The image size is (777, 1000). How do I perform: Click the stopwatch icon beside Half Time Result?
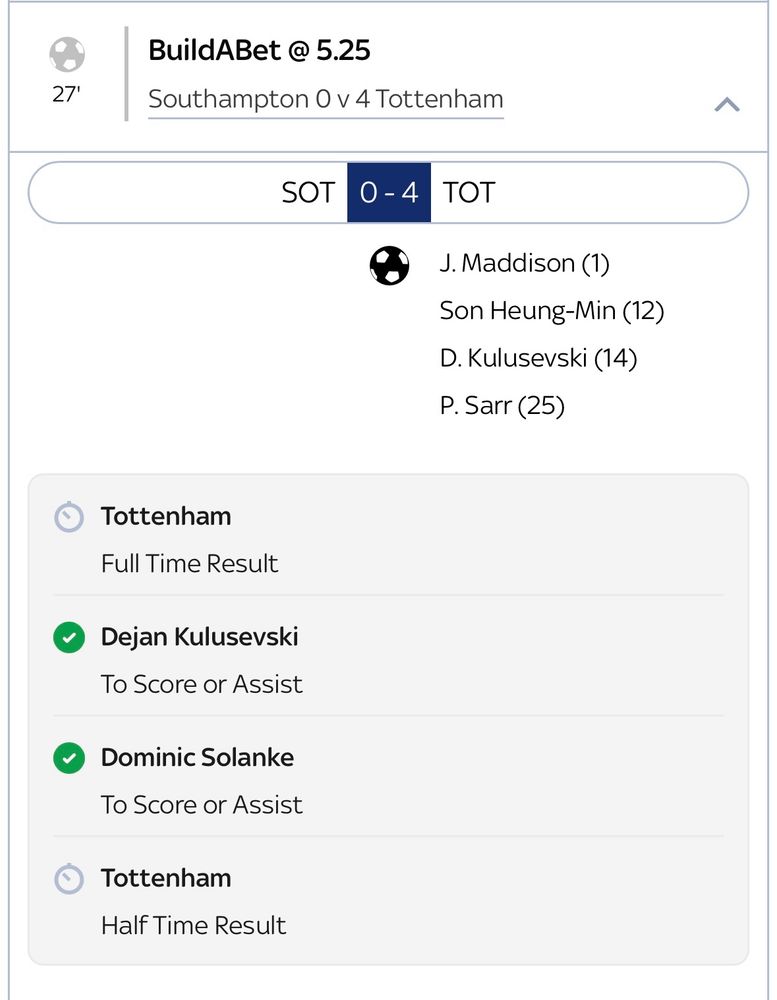coord(68,879)
